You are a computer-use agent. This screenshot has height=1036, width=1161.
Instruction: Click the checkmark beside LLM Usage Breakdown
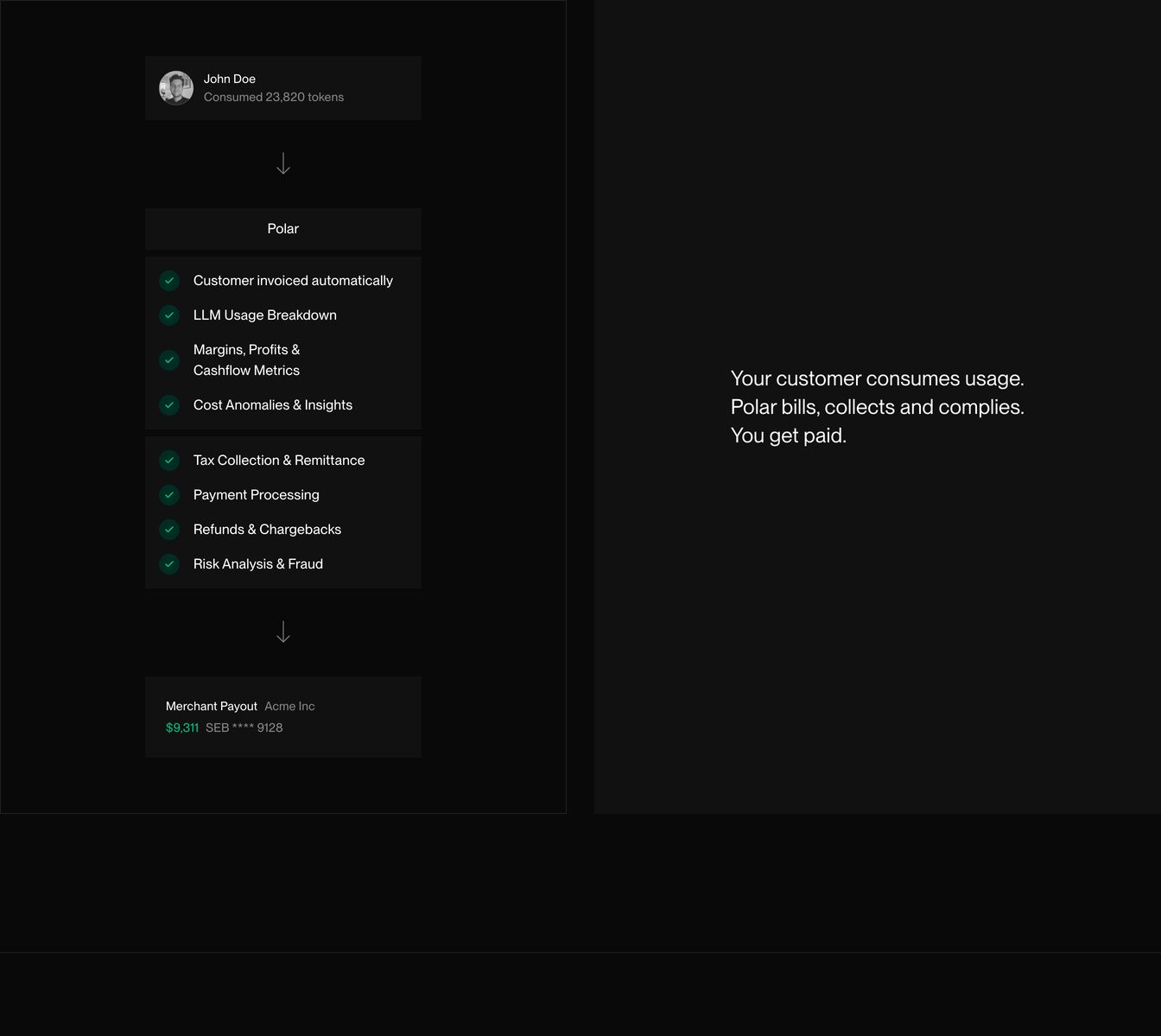pyautogui.click(x=169, y=315)
